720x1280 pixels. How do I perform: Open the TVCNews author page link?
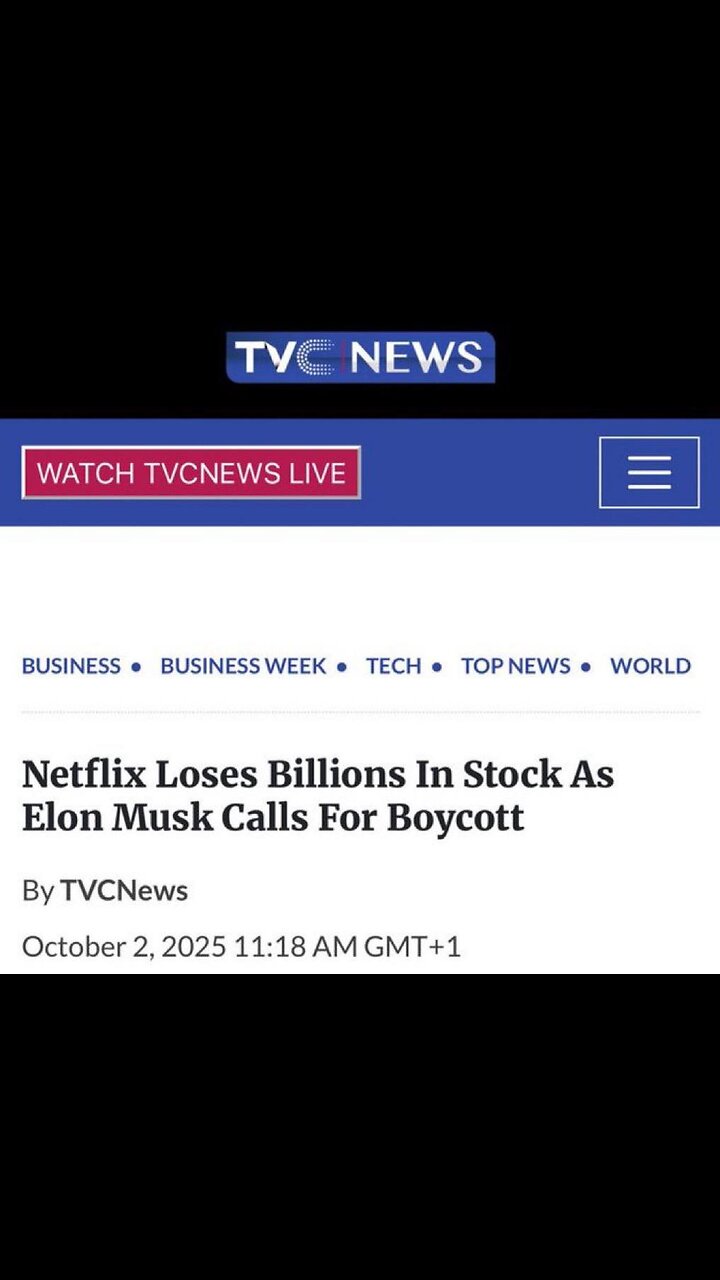click(124, 891)
